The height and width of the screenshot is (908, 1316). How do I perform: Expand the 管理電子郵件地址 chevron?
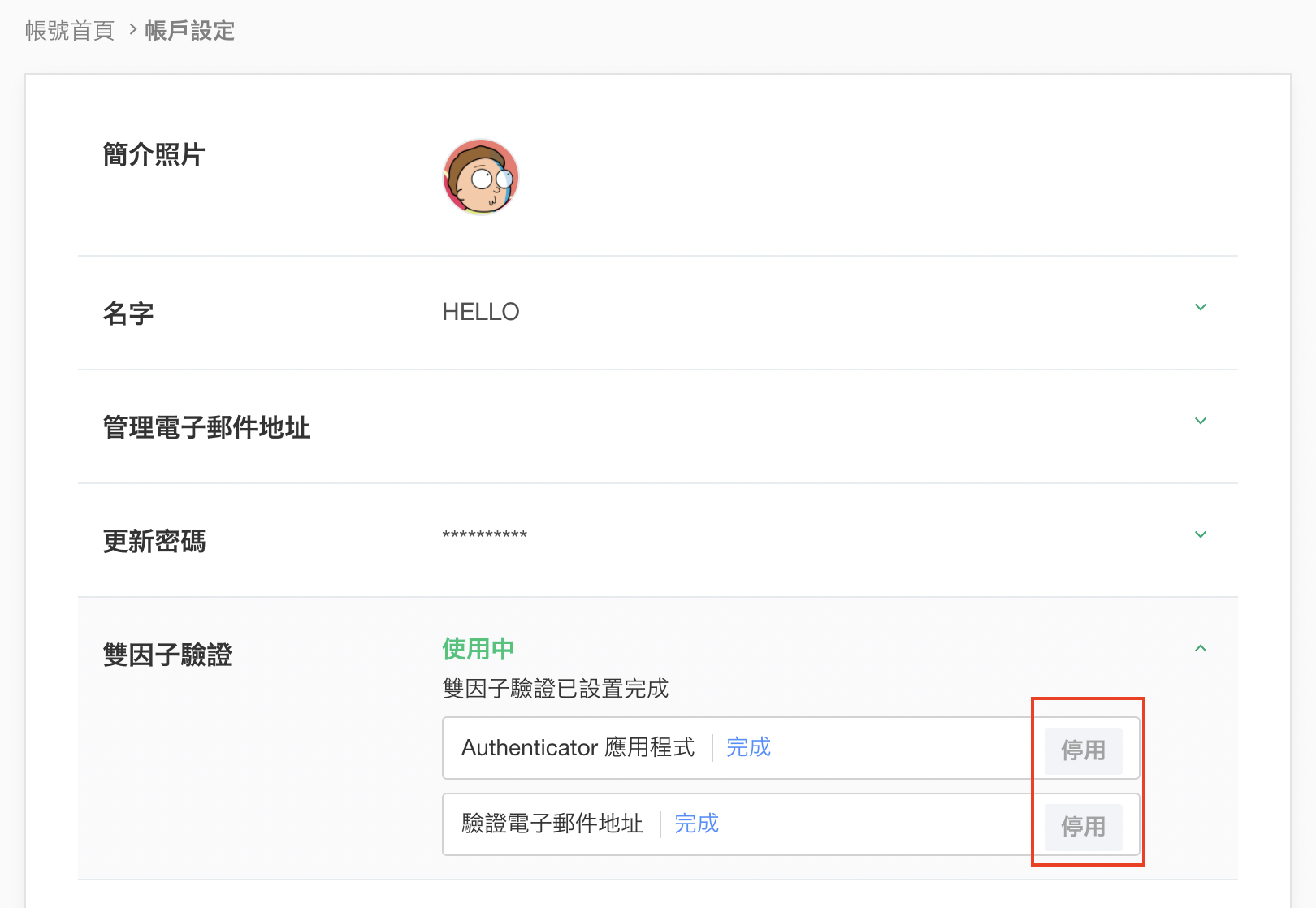coord(1200,422)
